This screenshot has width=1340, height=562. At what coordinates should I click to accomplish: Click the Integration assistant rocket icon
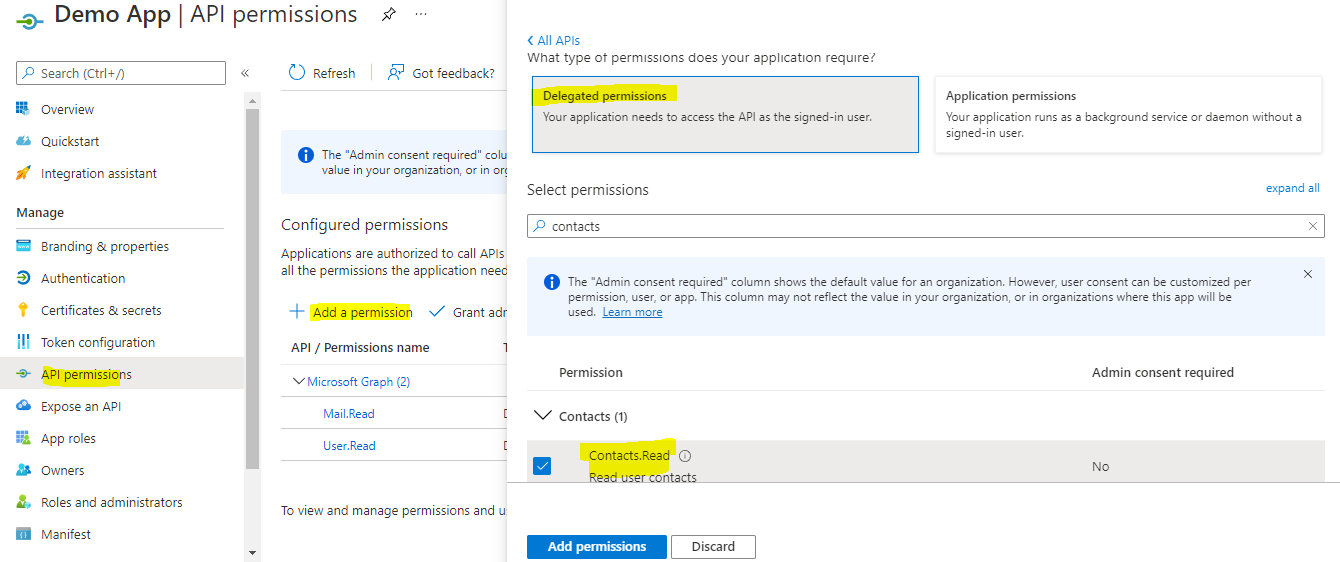click(23, 173)
